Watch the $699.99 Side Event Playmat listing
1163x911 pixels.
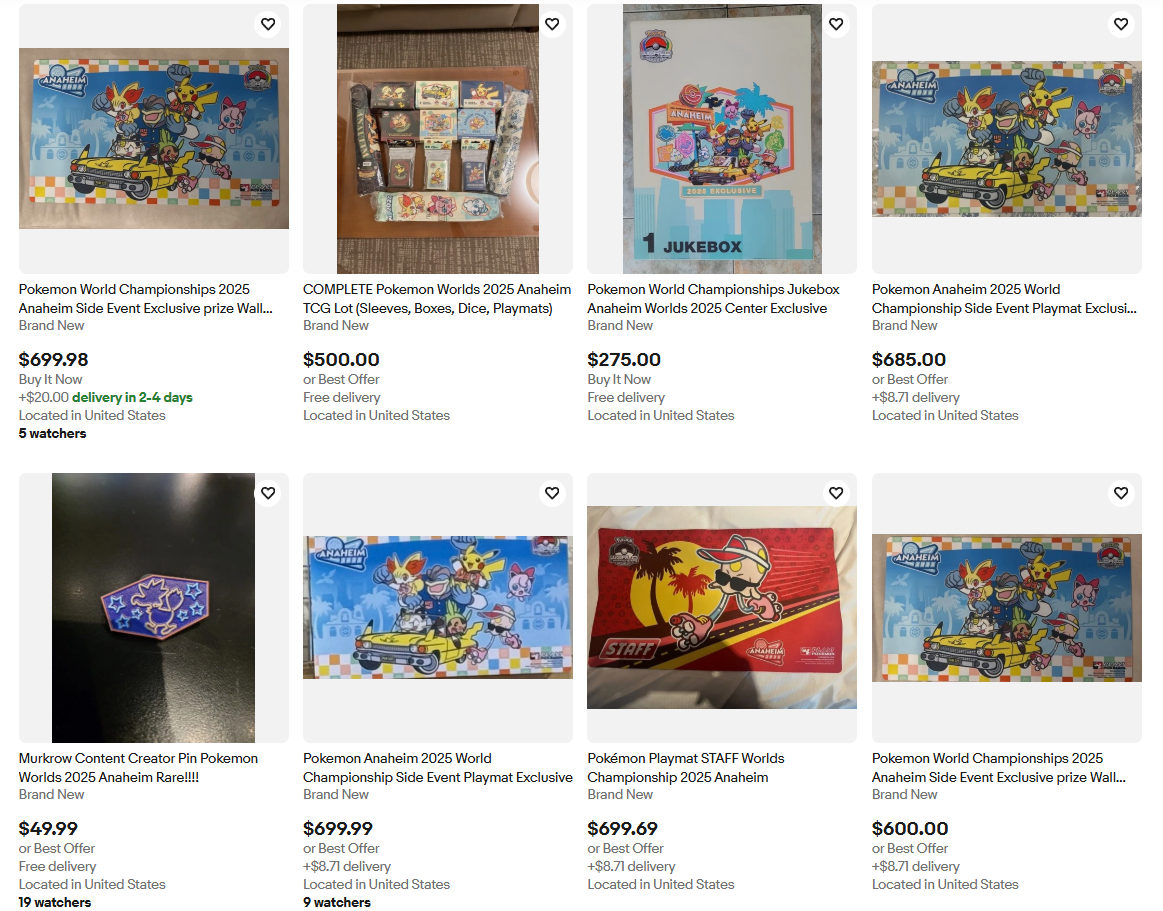pyautogui.click(x=552, y=493)
